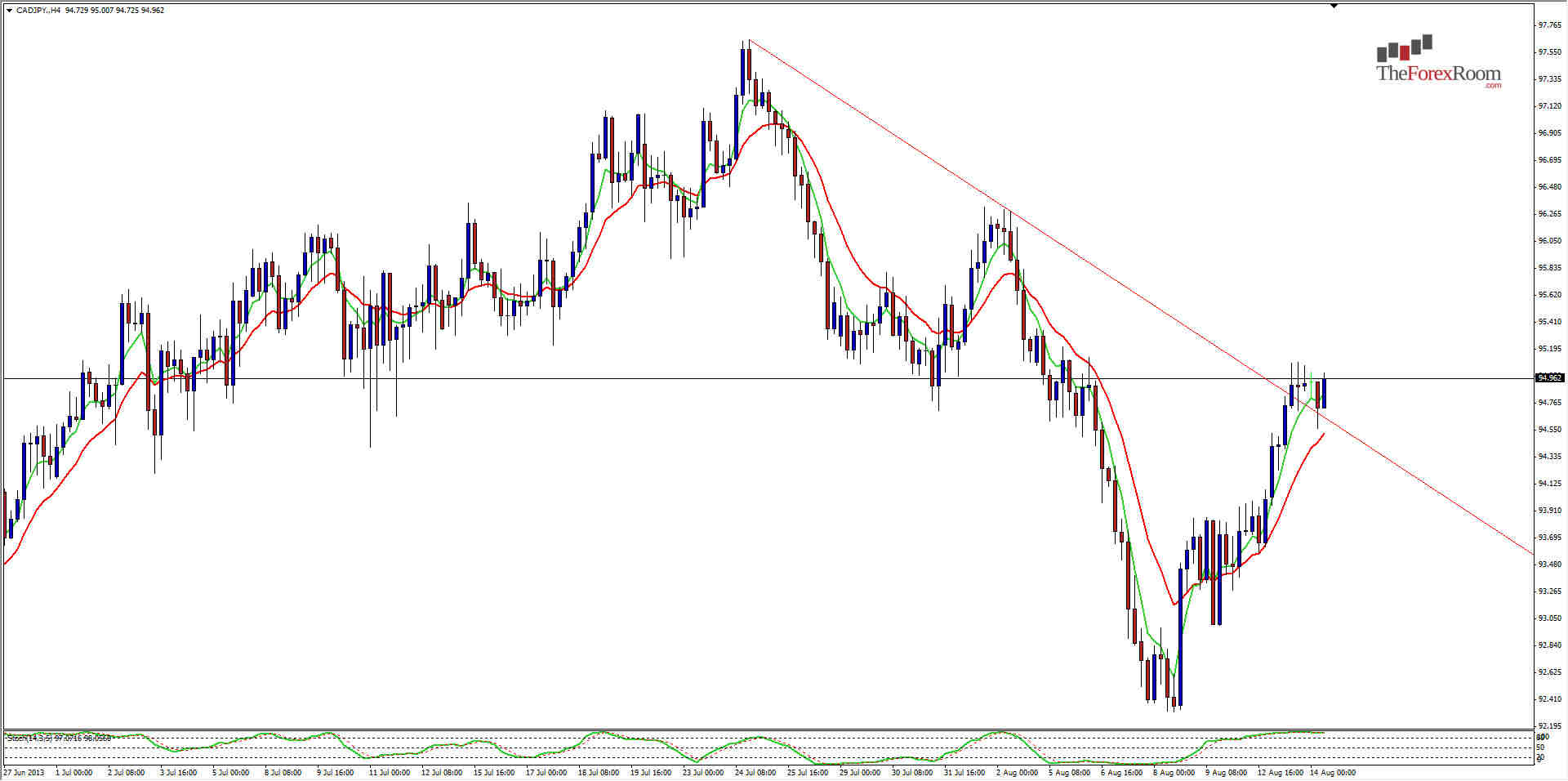Click the 14 Aug 00:00 time label
The image size is (1568, 781).
point(1333,772)
